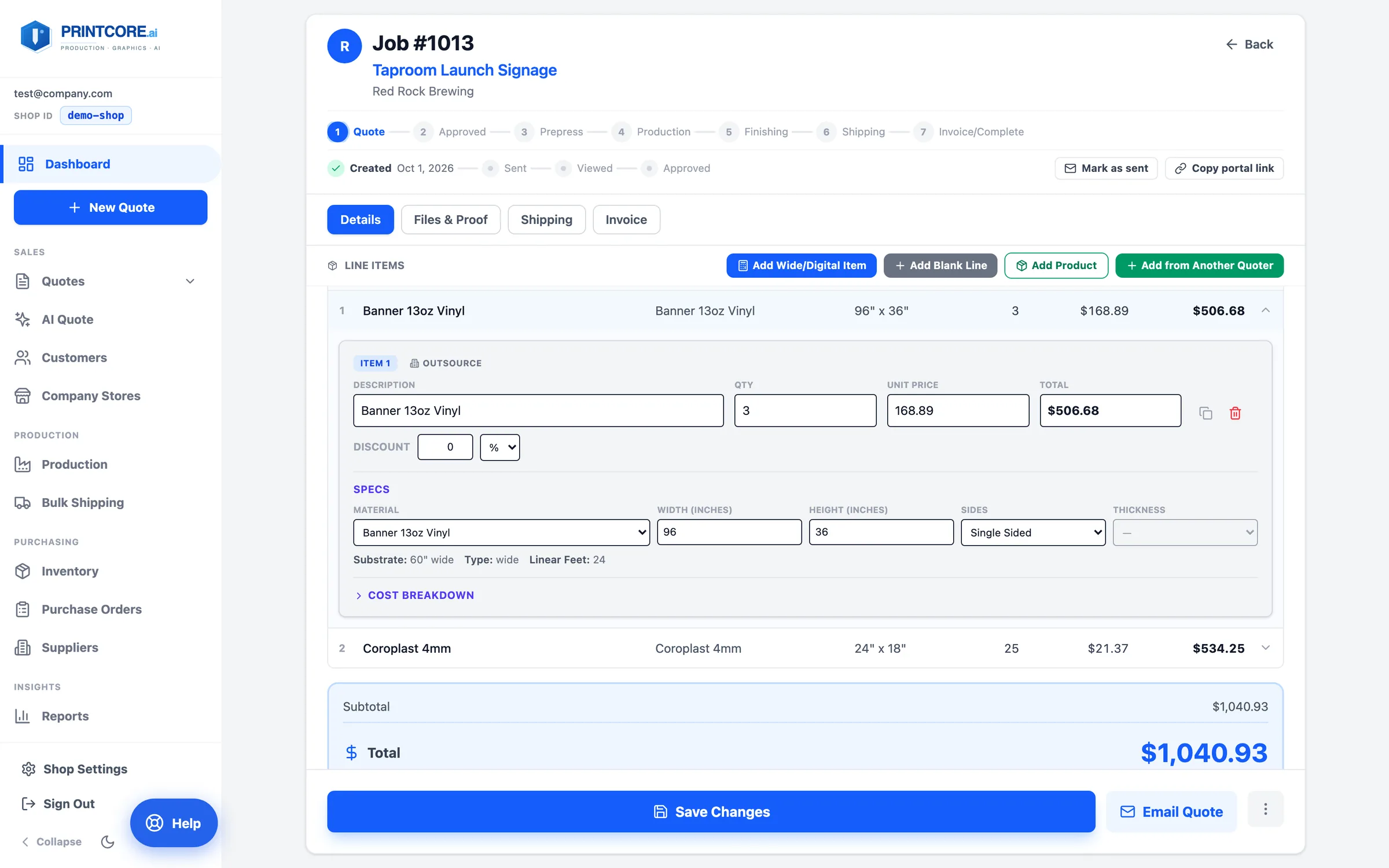The image size is (1389, 868).
Task: Click Mark as sent
Action: pos(1106,168)
